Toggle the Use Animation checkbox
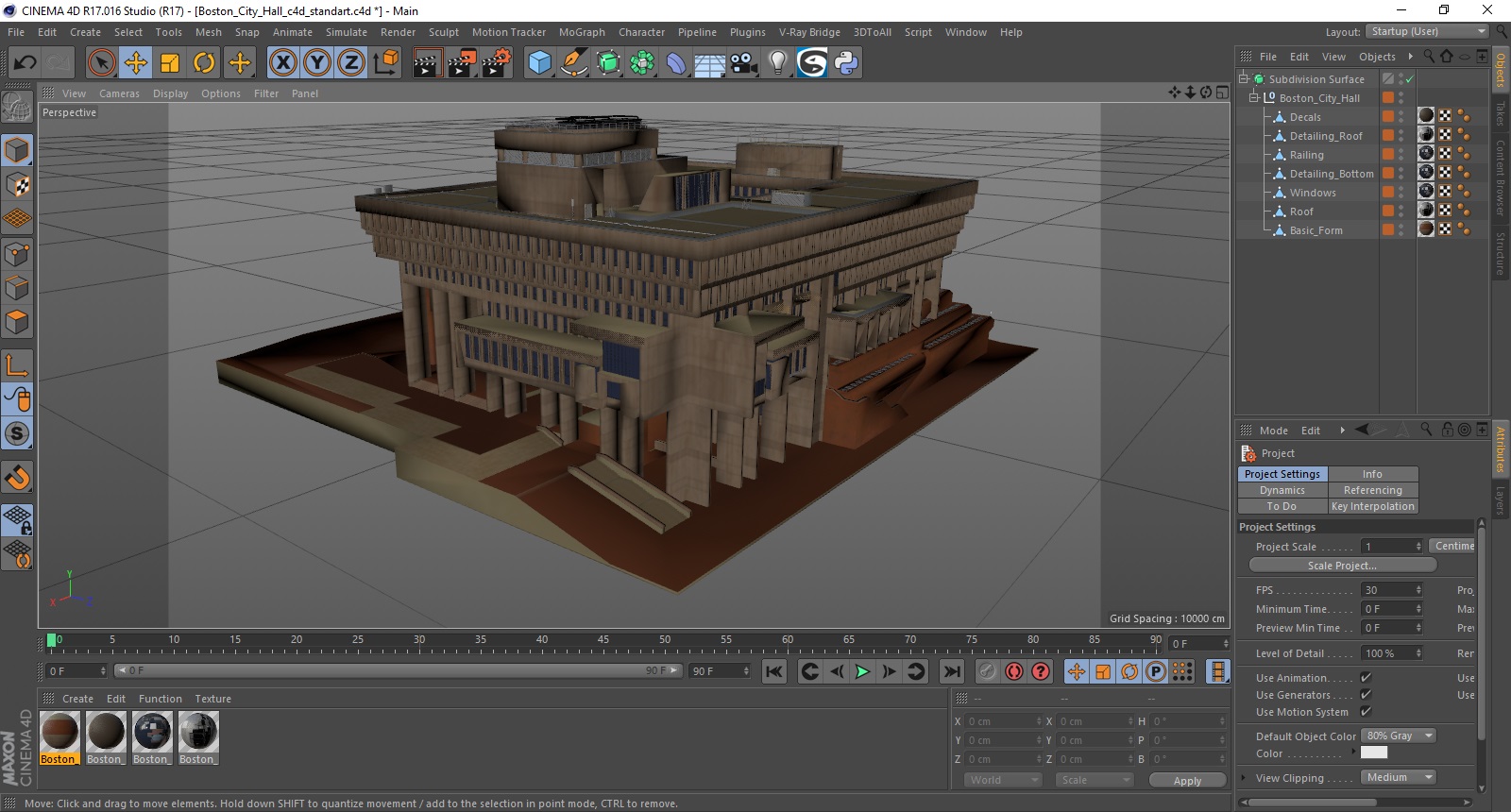This screenshot has width=1511, height=812. tap(1366, 678)
